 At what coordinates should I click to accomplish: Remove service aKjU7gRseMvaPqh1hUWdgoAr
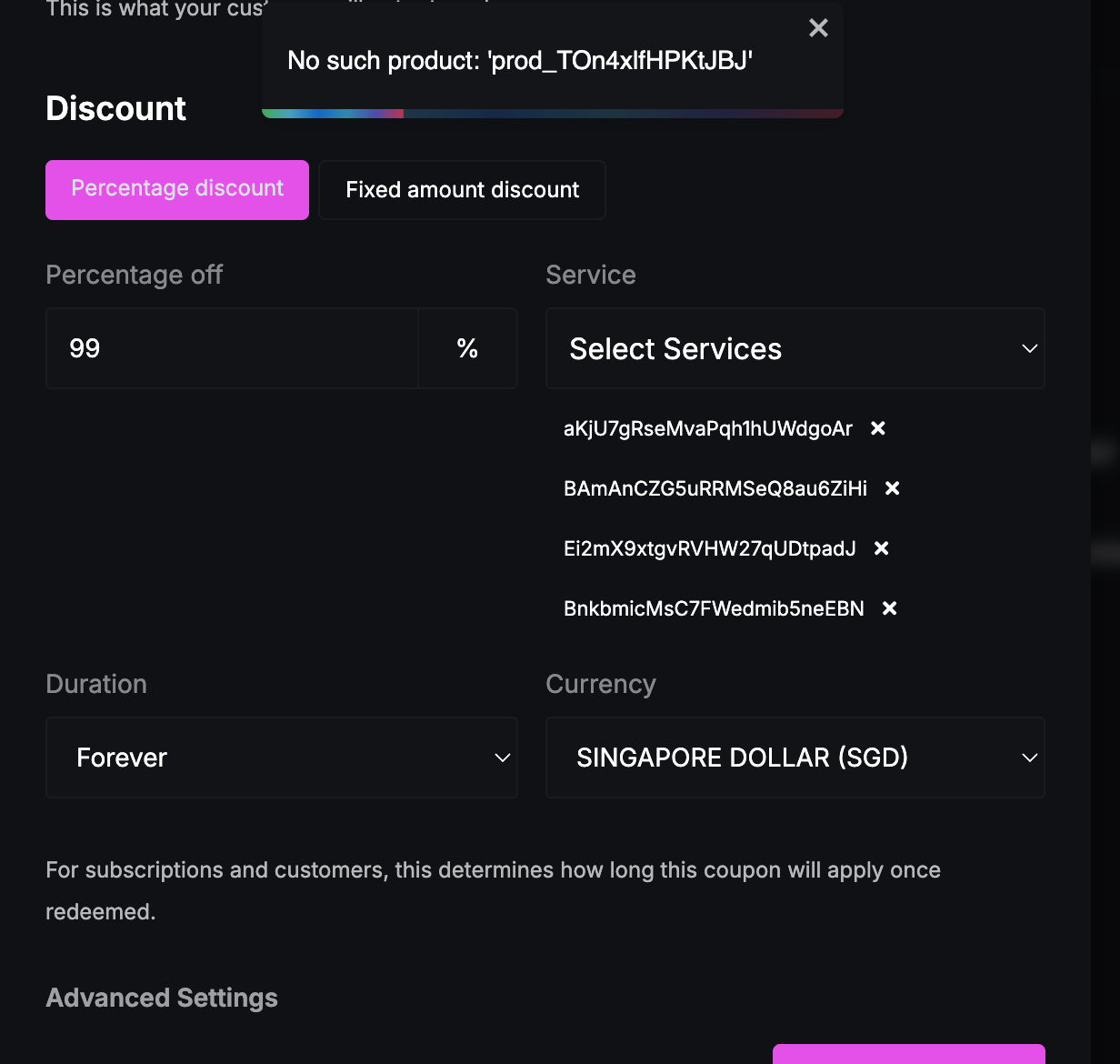tap(878, 428)
